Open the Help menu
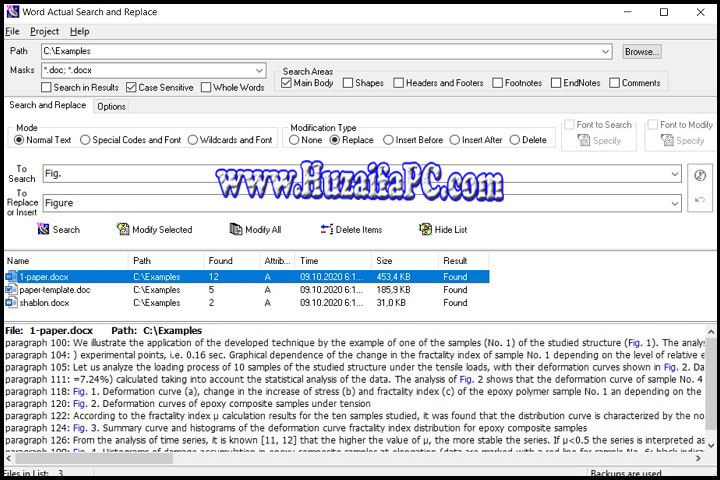 [79, 31]
